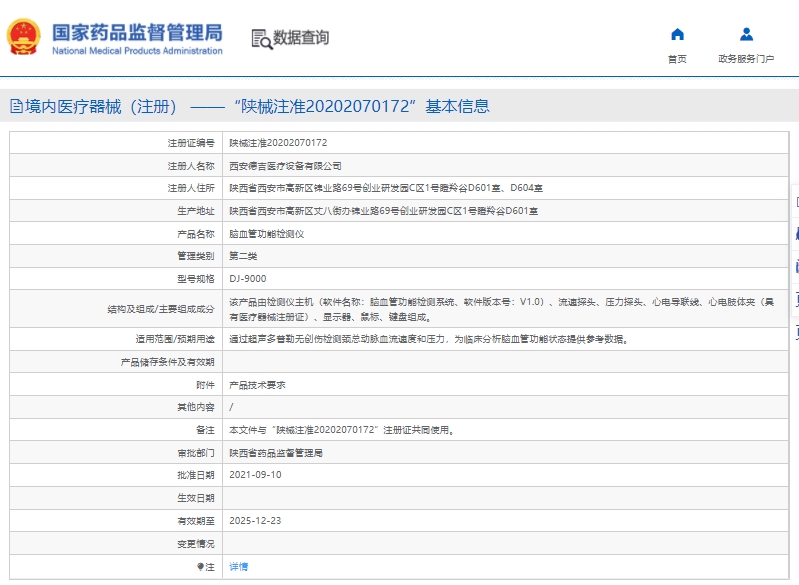This screenshot has height=585, width=799.
Task: Click the 首页 house icon
Action: click(x=677, y=35)
